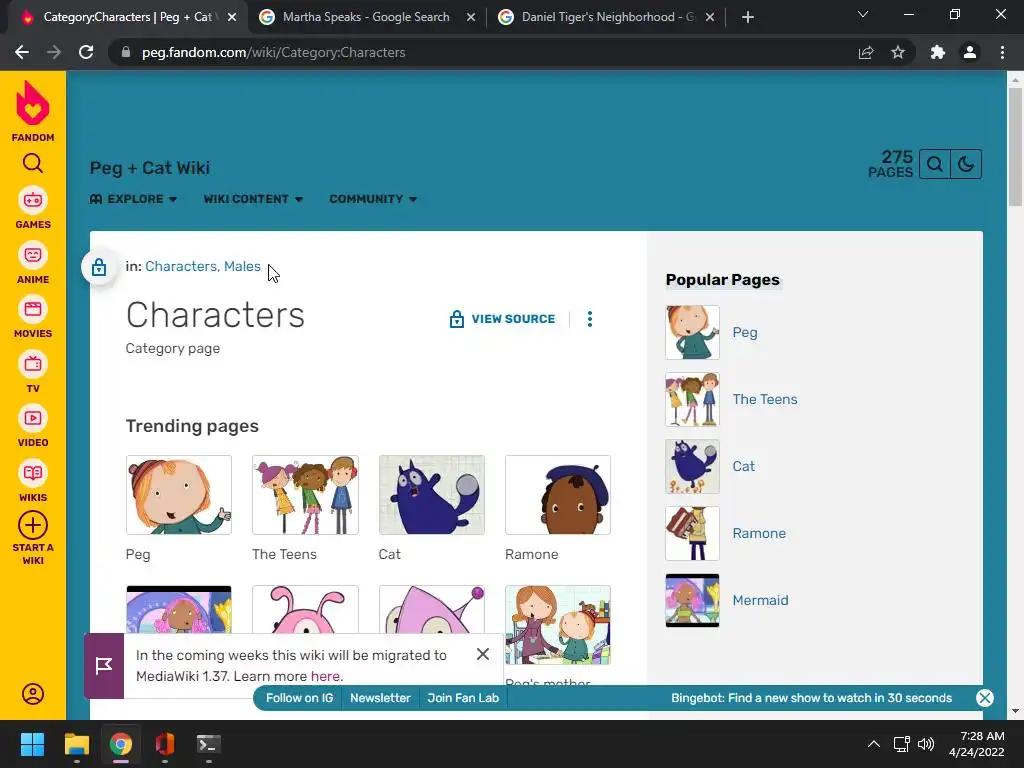Open the Windows Start menu
The height and width of the screenshot is (768, 1024).
pyautogui.click(x=32, y=744)
